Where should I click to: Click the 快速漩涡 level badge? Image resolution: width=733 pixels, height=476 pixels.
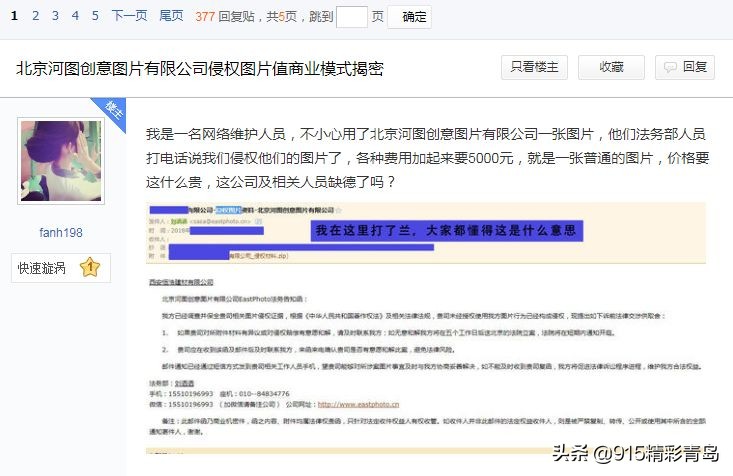pyautogui.click(x=61, y=268)
